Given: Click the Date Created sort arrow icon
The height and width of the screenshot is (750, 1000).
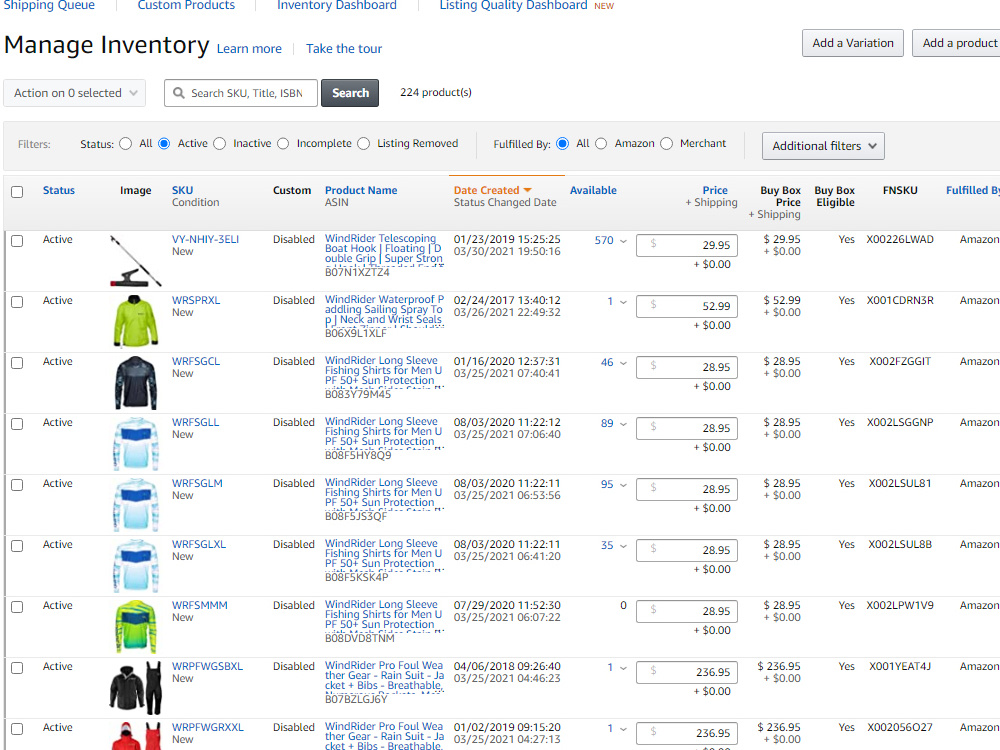Looking at the screenshot, I should pyautogui.click(x=527, y=190).
